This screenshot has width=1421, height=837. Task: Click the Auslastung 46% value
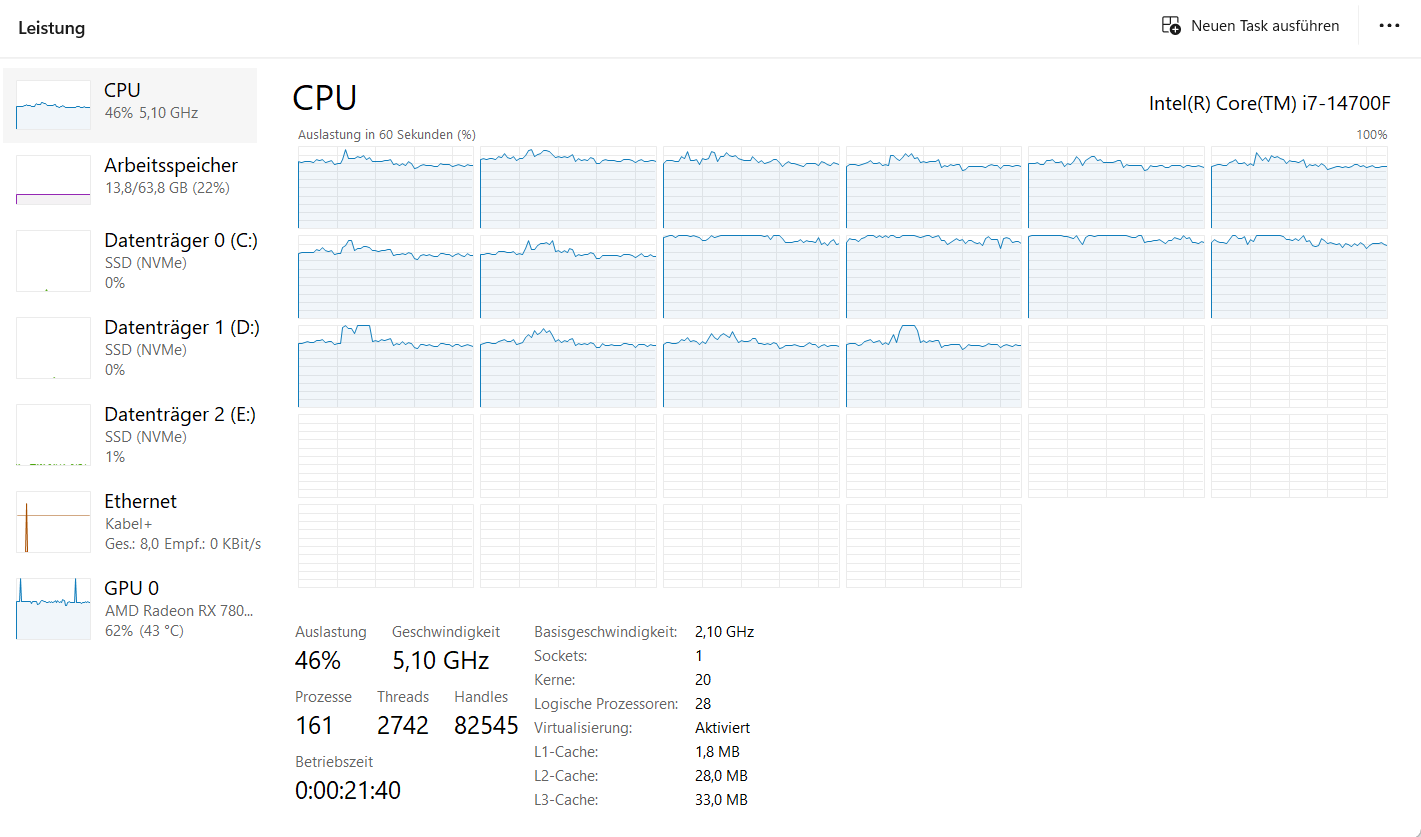[x=318, y=661]
